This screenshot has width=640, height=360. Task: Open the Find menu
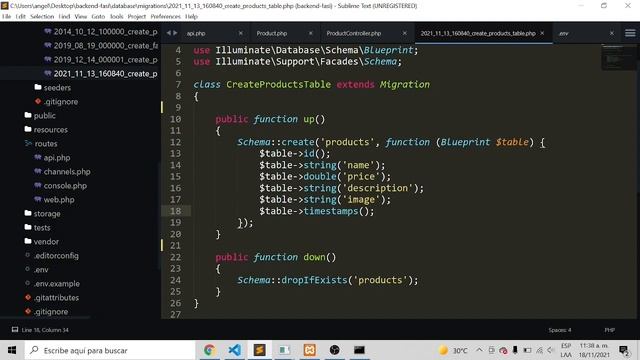[x=64, y=16]
